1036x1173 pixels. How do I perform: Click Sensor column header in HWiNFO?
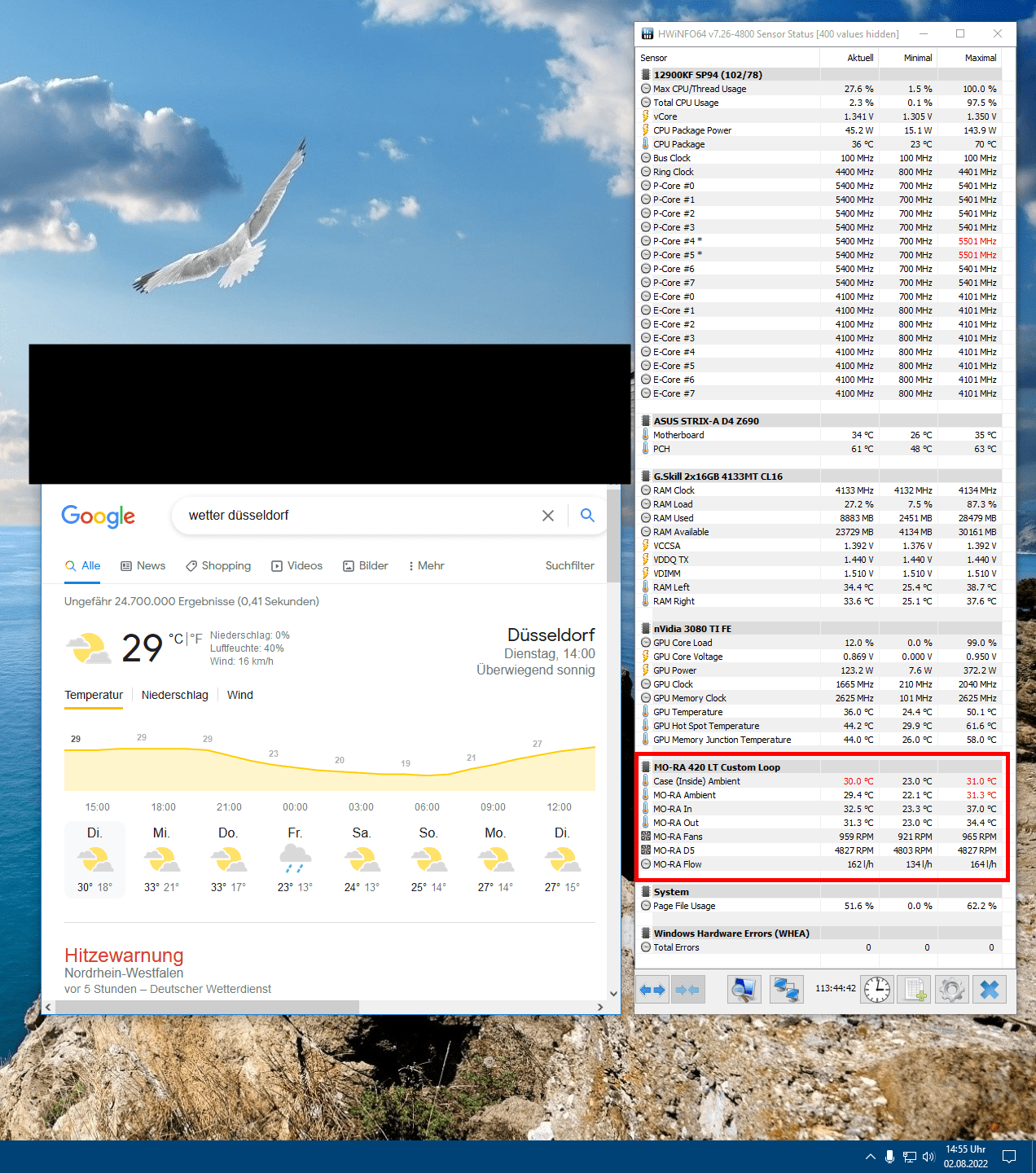click(x=728, y=58)
